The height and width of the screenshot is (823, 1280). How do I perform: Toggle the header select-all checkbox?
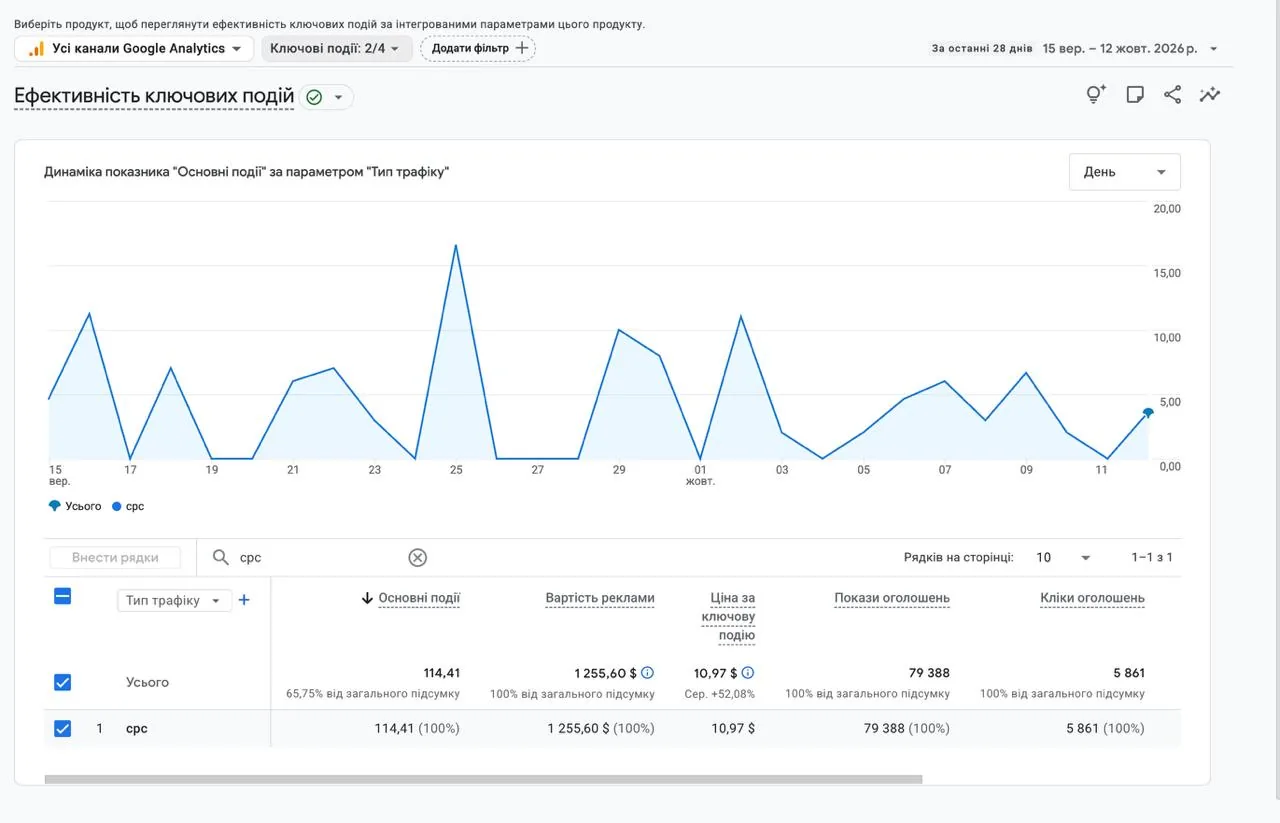point(62,596)
